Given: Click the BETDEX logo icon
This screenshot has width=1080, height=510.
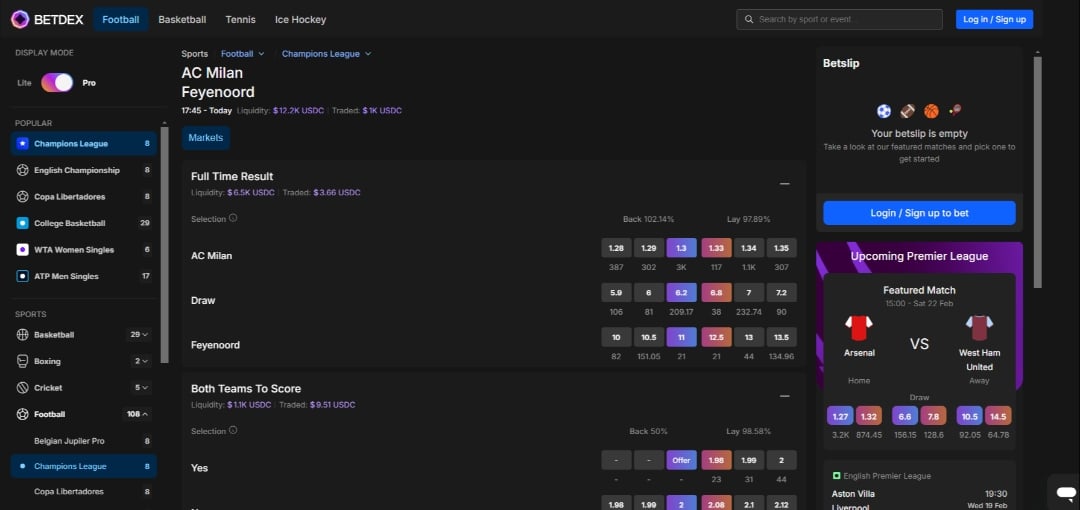Looking at the screenshot, I should [20, 19].
